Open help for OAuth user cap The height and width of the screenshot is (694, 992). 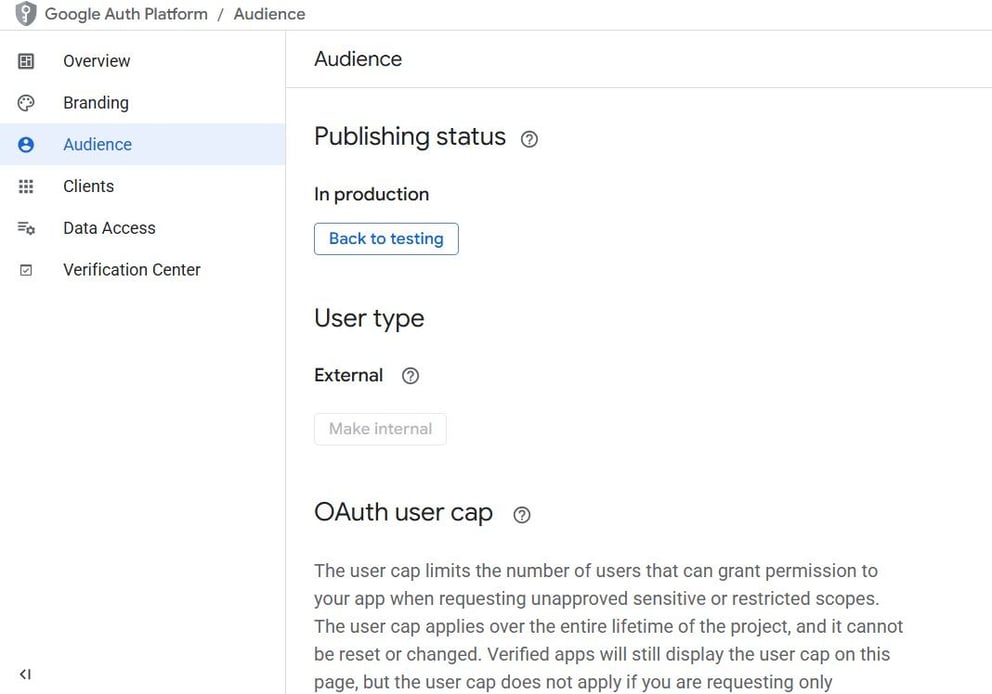pos(521,515)
